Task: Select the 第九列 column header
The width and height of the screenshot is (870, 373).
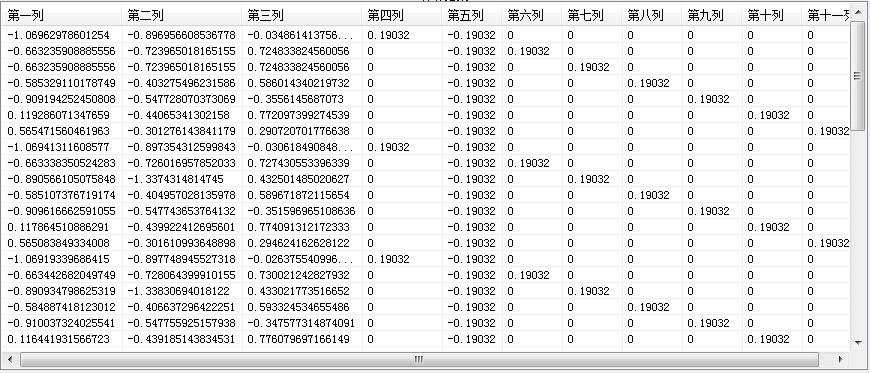Action: click(712, 16)
